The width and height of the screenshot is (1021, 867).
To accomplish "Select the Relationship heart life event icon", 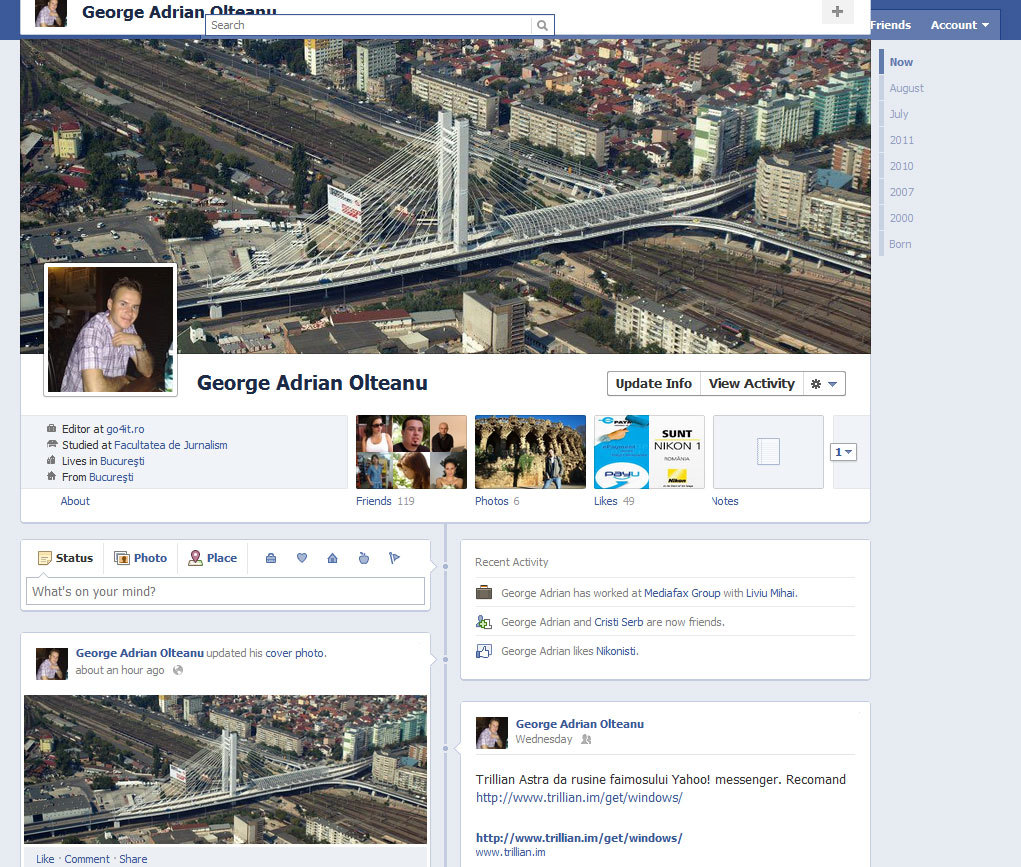I will 301,558.
